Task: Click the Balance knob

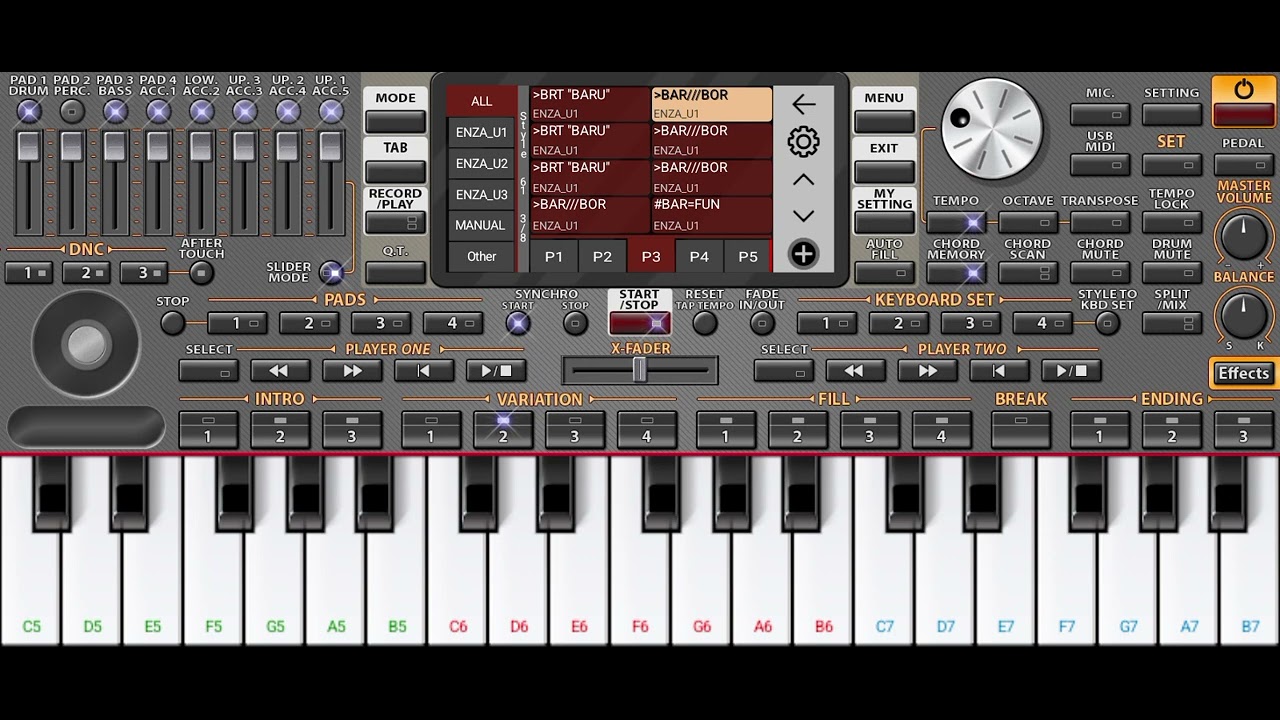Action: pos(1244,316)
